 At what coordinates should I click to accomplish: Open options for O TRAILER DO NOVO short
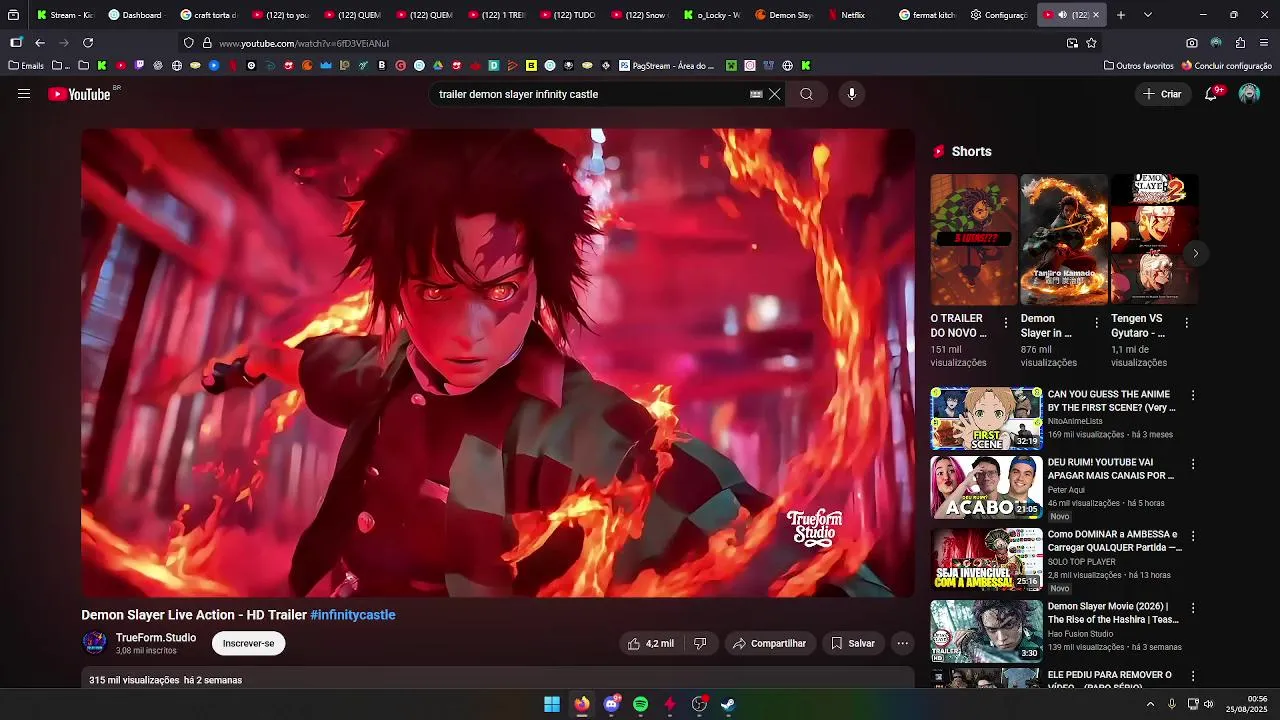click(x=1006, y=323)
